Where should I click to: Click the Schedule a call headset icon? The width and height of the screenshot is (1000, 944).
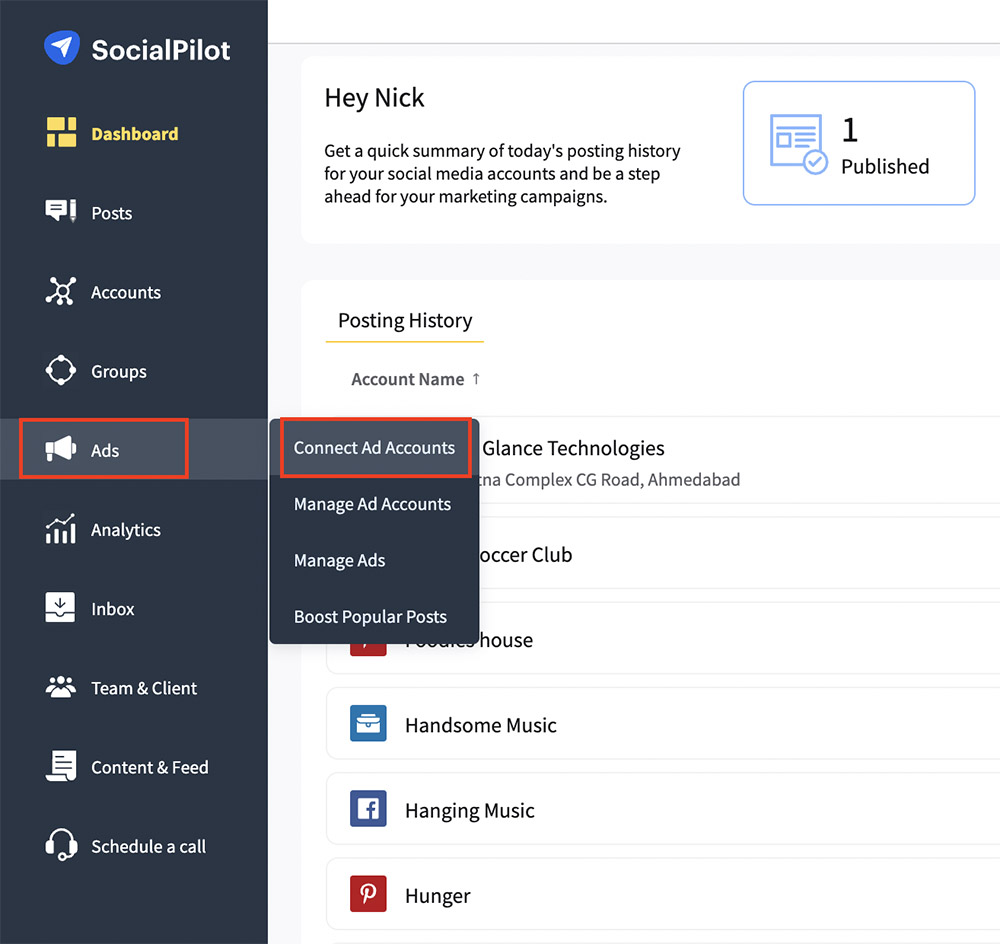click(61, 844)
